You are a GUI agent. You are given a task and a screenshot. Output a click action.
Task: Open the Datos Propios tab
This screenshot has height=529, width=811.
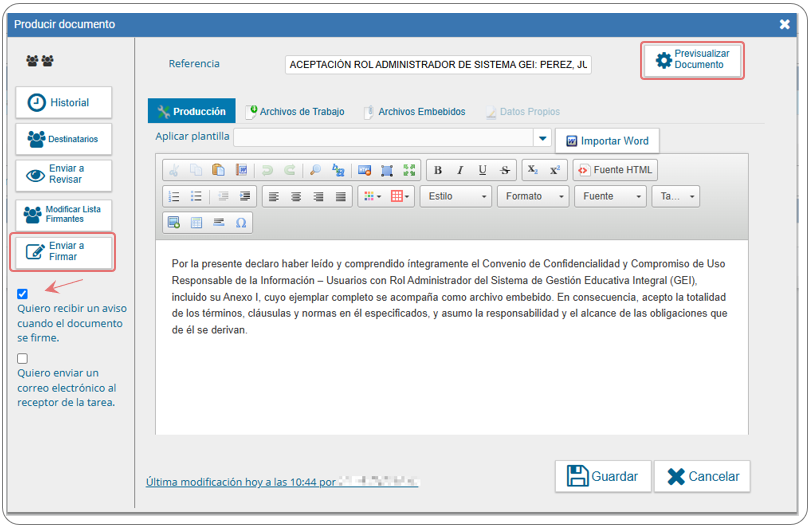click(523, 112)
